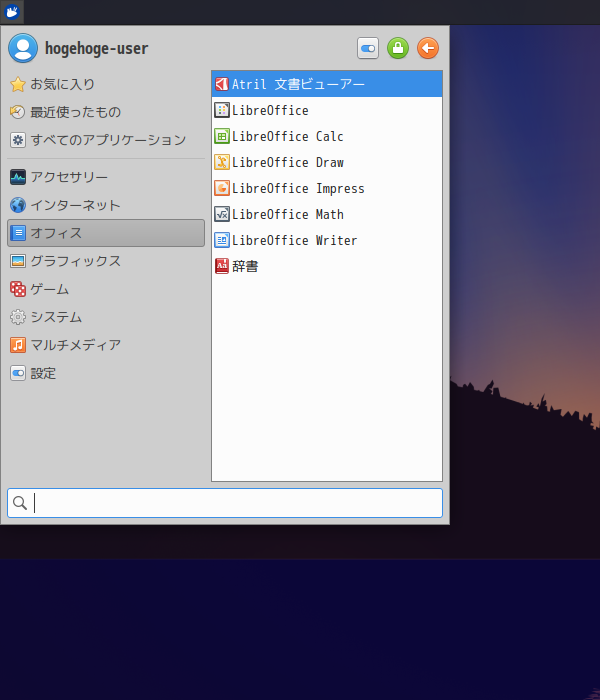Viewport: 600px width, 700px height.
Task: Click the document icon beside オフィス
Action: [x=18, y=233]
